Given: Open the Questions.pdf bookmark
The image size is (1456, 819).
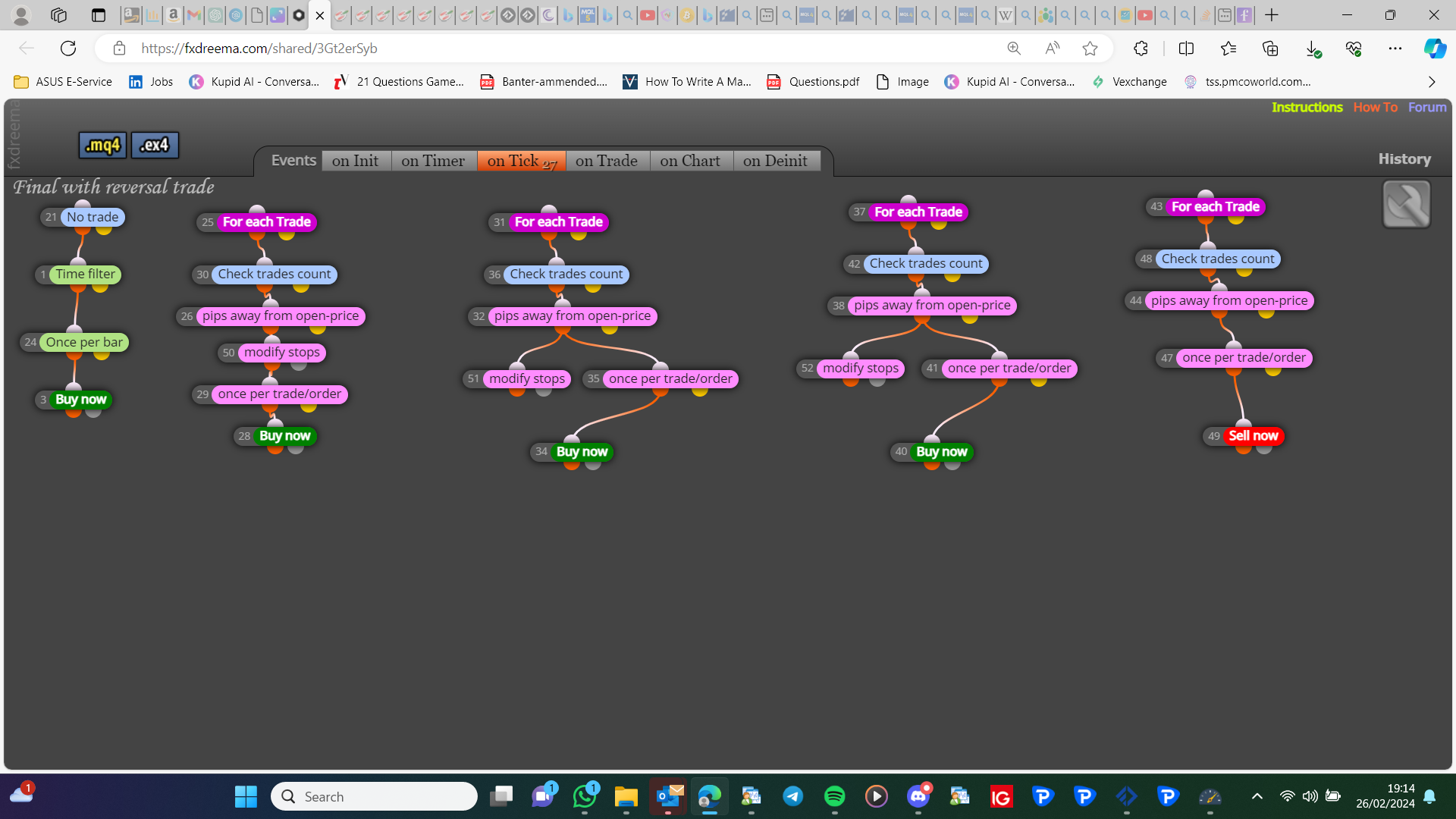Looking at the screenshot, I should (x=813, y=82).
